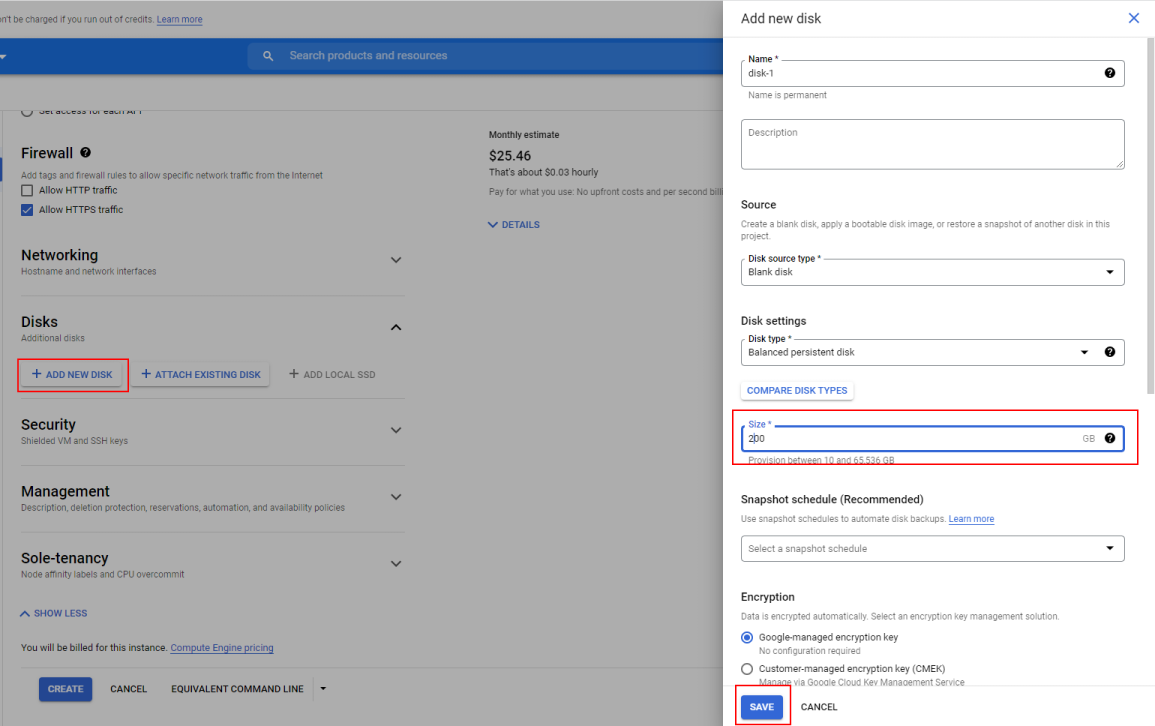This screenshot has height=726, width=1155.
Task: Click plus icon on Add Local SSD
Action: point(294,374)
